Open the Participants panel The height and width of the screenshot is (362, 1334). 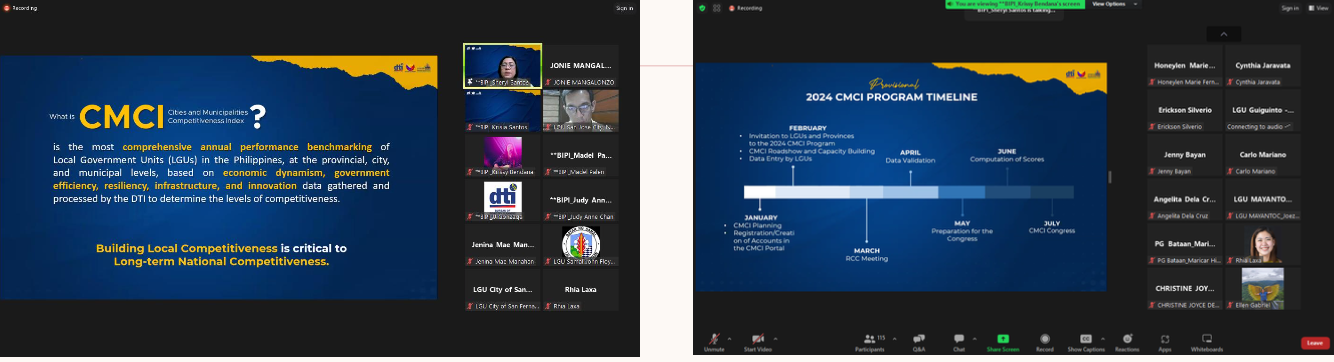[869, 341]
